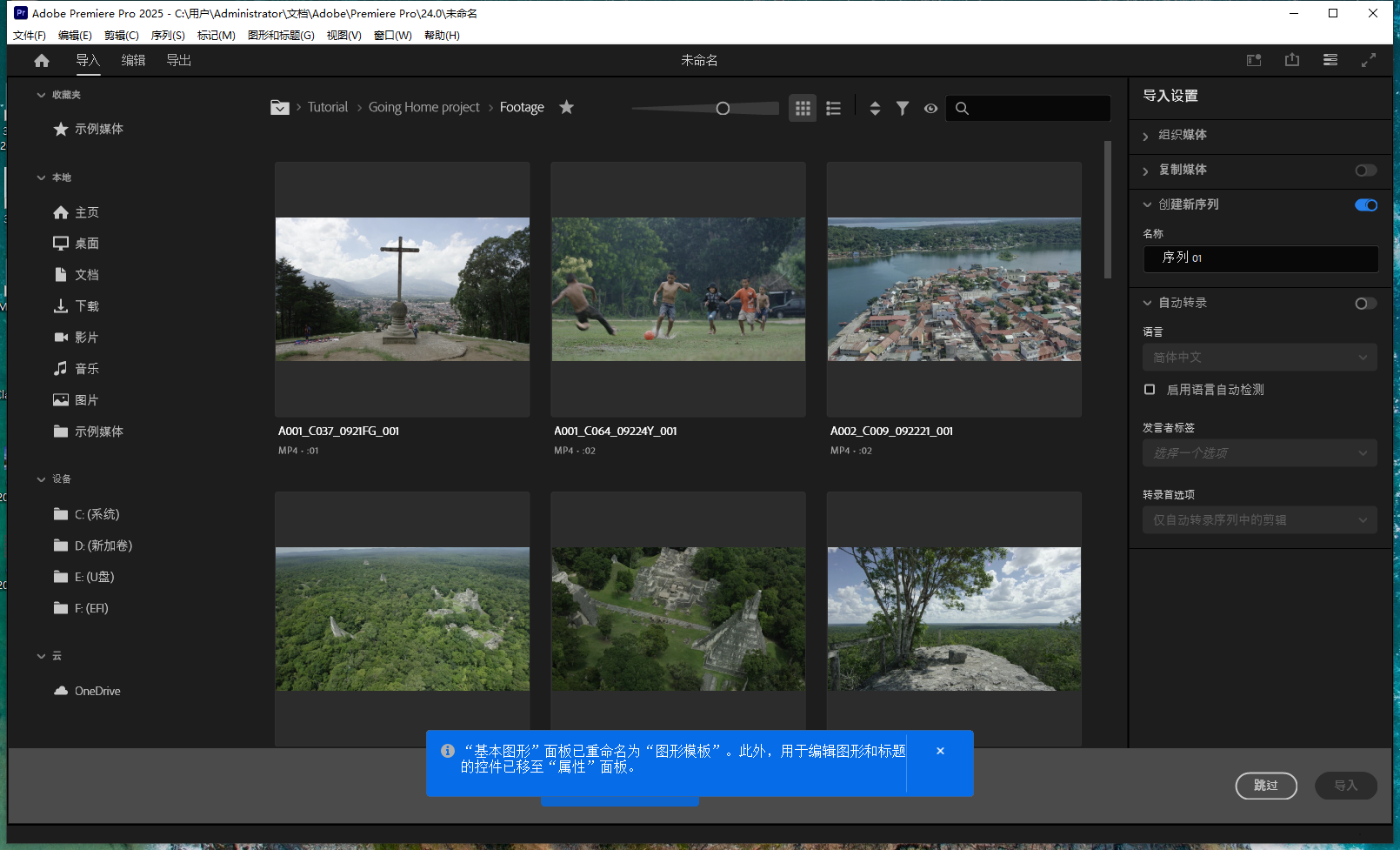The width and height of the screenshot is (1400, 850).
Task: Switch to the Edit (编辑) tab
Action: point(133,60)
